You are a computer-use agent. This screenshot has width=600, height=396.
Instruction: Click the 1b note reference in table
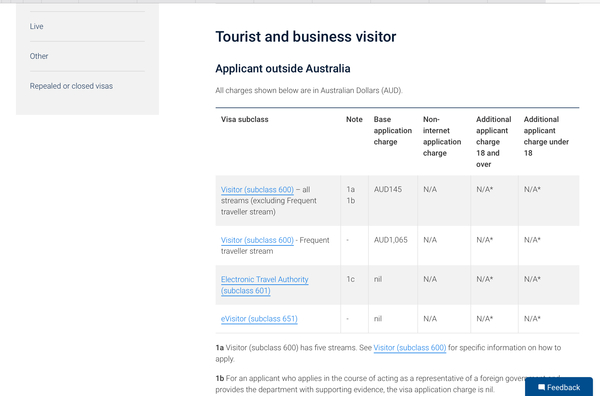click(x=351, y=200)
